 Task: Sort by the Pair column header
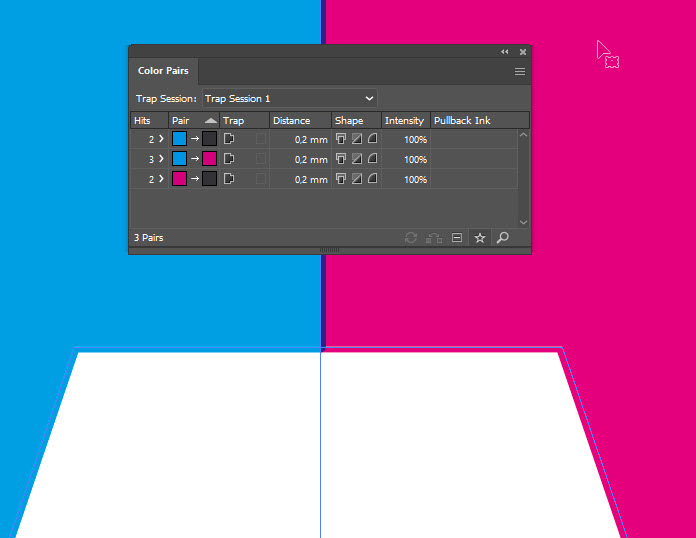[194, 120]
